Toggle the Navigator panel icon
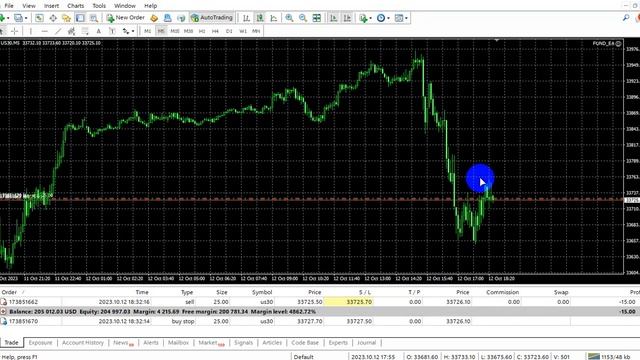640x360 pixels. point(67,18)
